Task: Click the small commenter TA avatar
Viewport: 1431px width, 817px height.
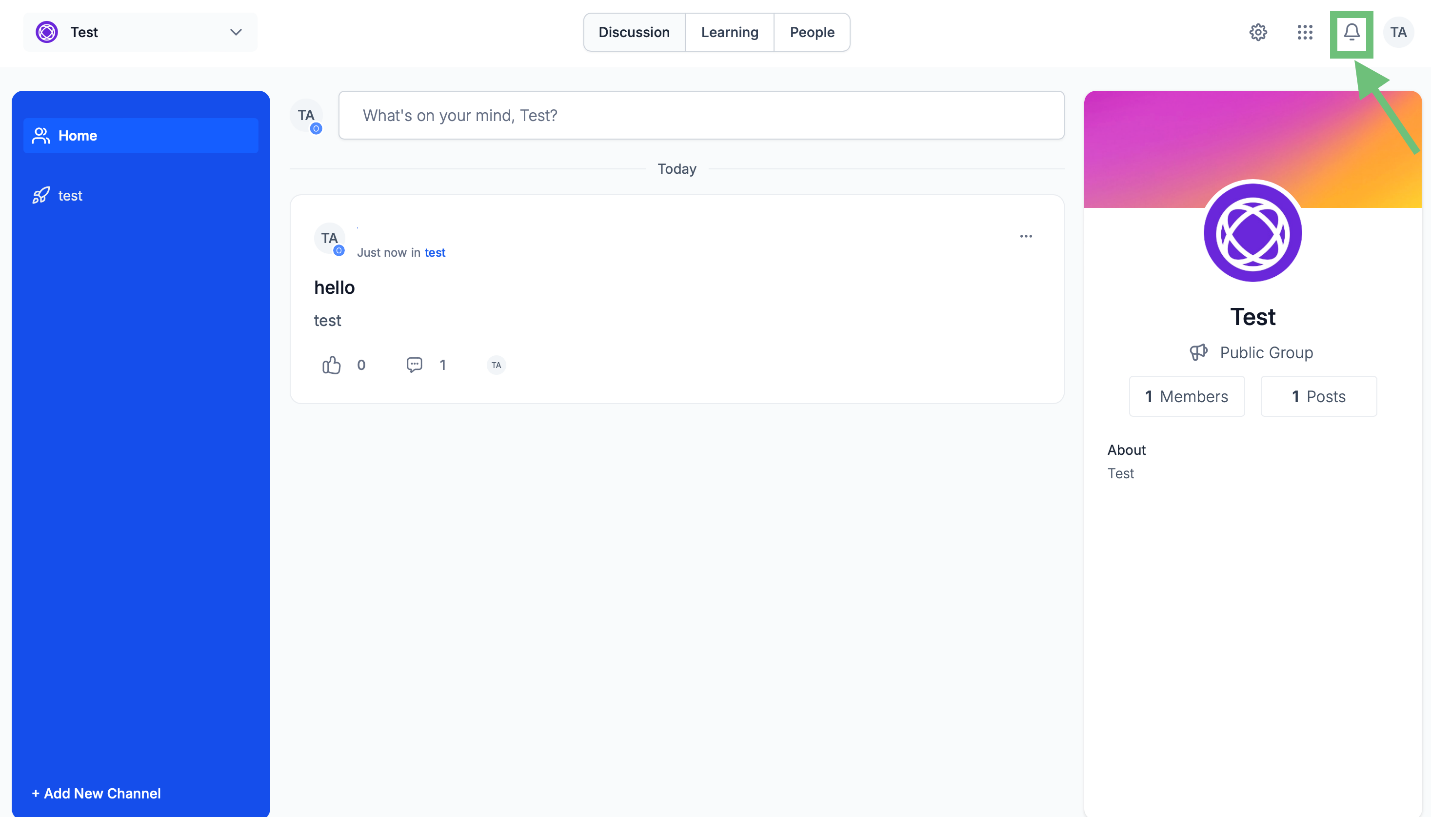Action: (x=496, y=365)
